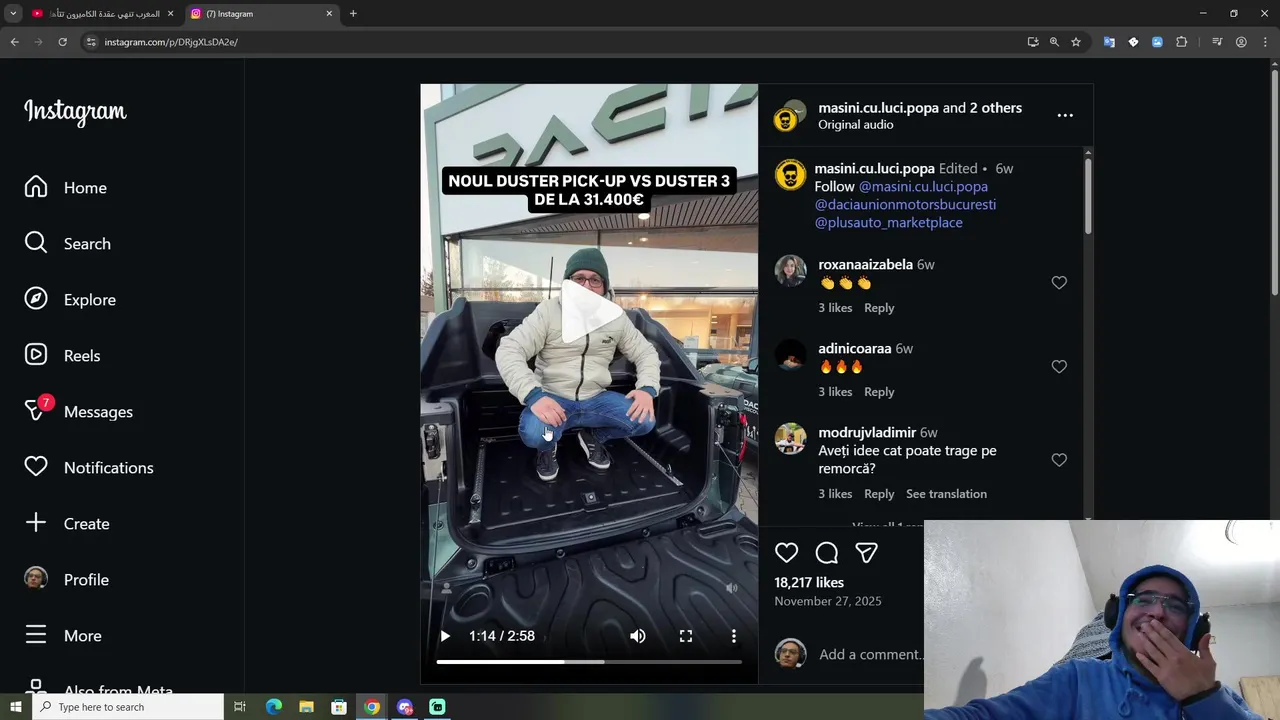Toggle the overlay mute icon on video
The image size is (1280, 720).
[x=732, y=589]
